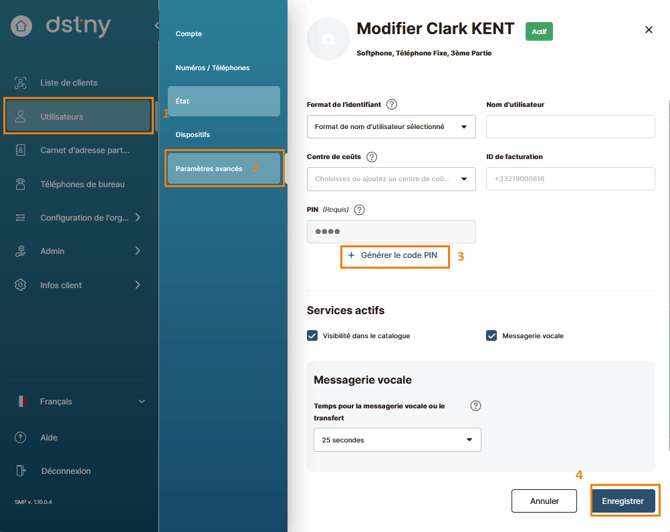Click the Déconnexion logout icon
Screen dimensions: 670x532
click(x=21, y=471)
